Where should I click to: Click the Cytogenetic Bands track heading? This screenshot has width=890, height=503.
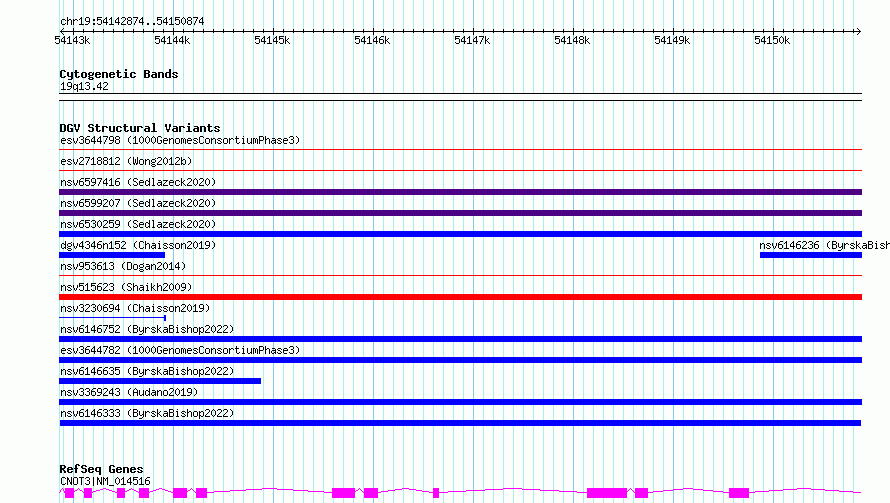(119, 74)
